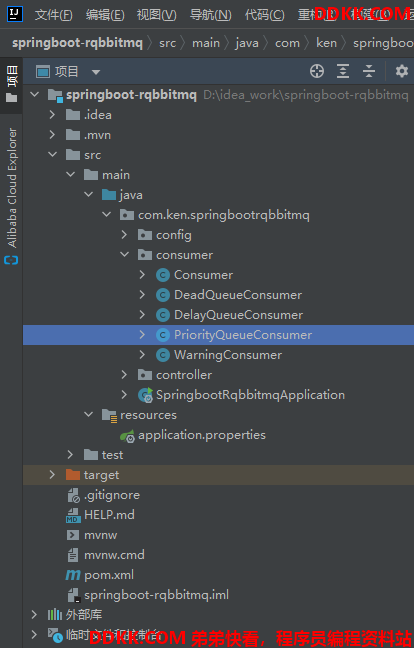Open project panel settings gear
This screenshot has width=414, height=648.
402,71
